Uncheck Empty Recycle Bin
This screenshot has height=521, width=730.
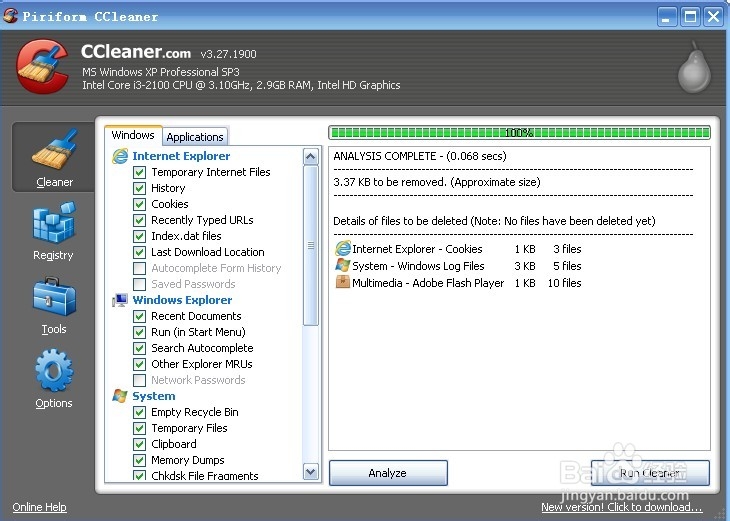click(139, 412)
